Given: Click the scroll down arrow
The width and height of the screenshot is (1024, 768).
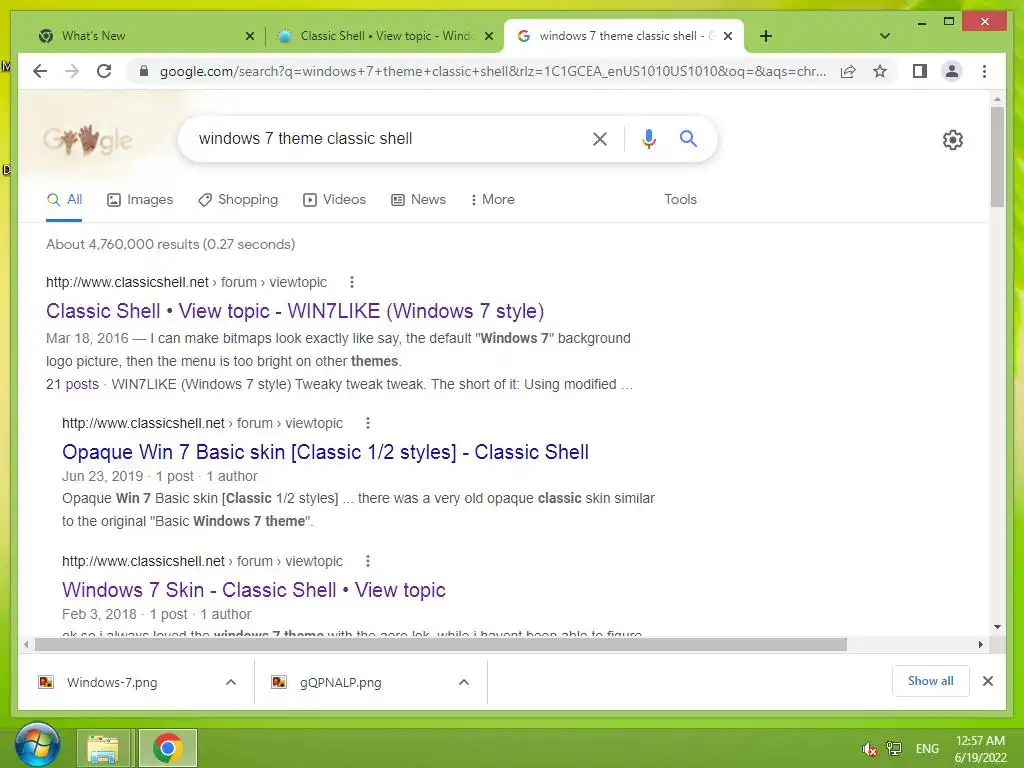Looking at the screenshot, I should 997,627.
